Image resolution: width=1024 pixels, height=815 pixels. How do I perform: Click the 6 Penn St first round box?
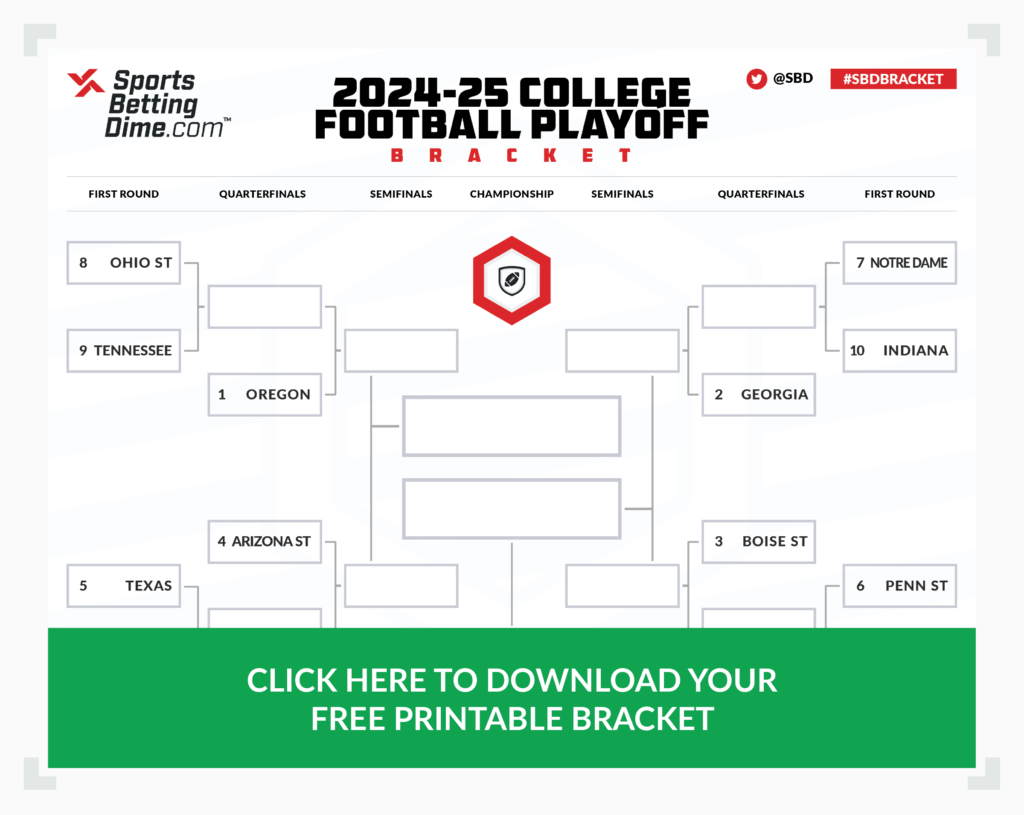(x=899, y=586)
